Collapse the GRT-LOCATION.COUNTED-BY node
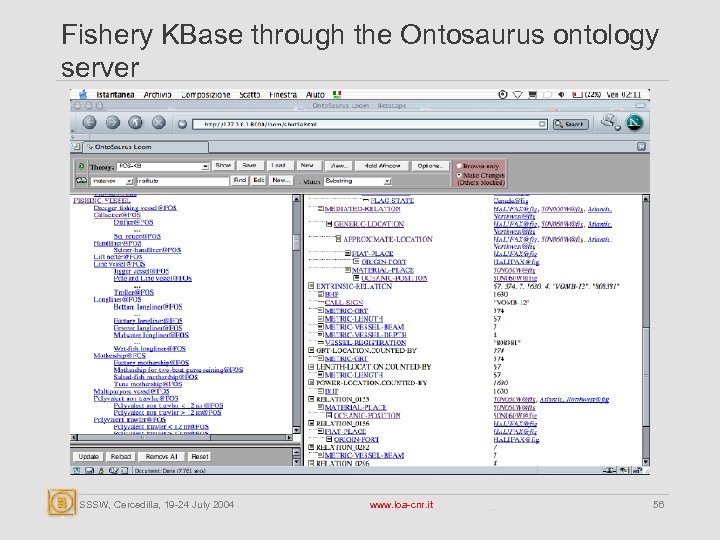 click(311, 350)
